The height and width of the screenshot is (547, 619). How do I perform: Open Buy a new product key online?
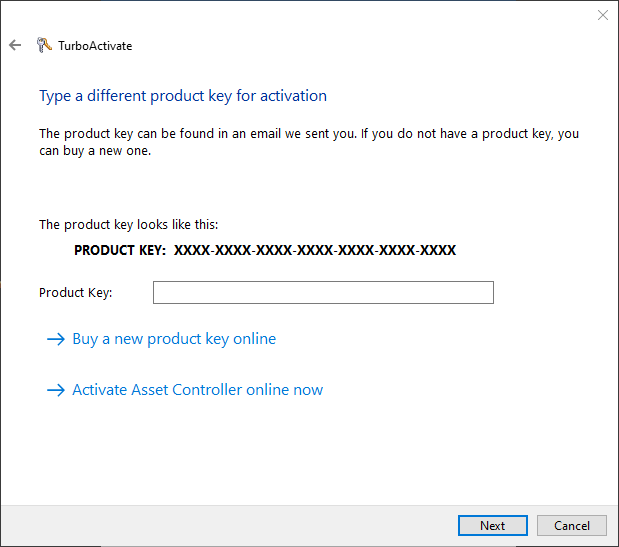click(174, 339)
